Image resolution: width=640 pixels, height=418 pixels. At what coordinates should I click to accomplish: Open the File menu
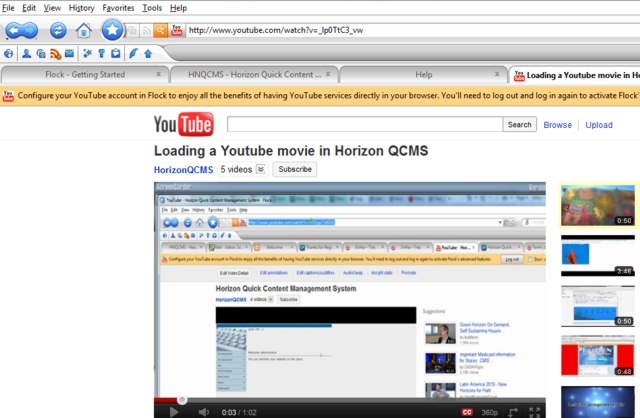(x=8, y=8)
